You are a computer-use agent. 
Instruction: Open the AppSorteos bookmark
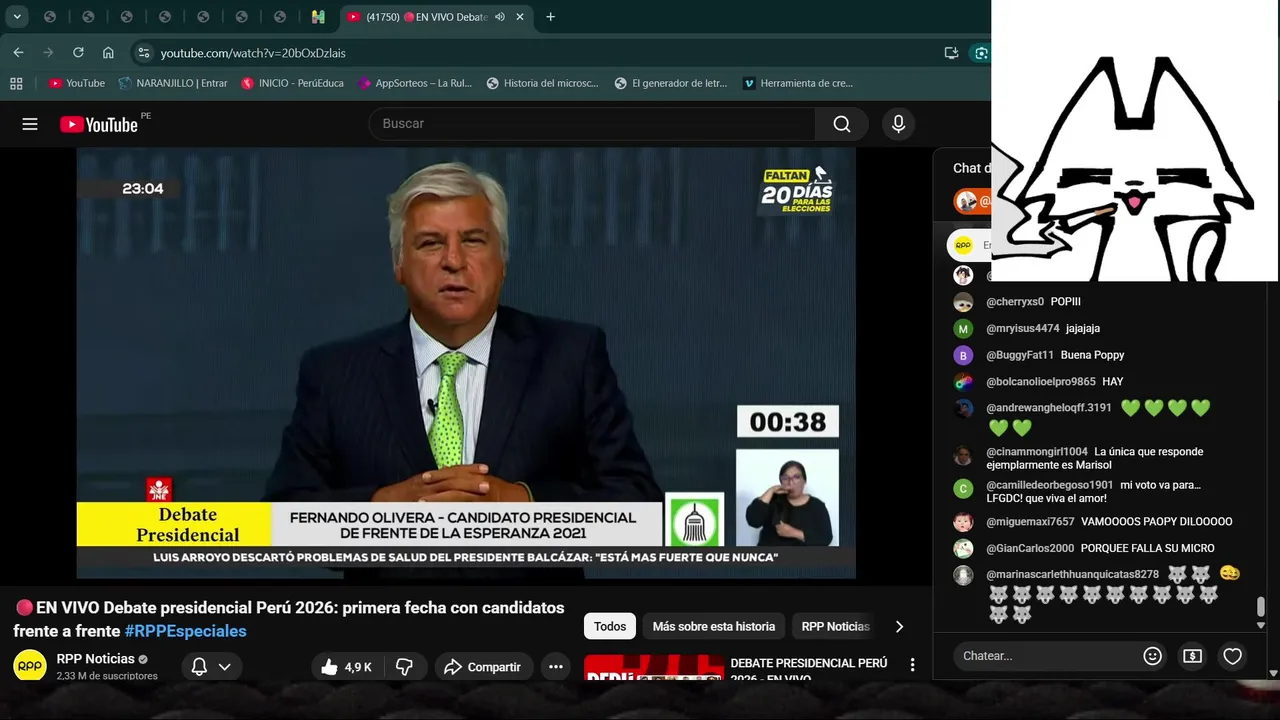coord(415,83)
